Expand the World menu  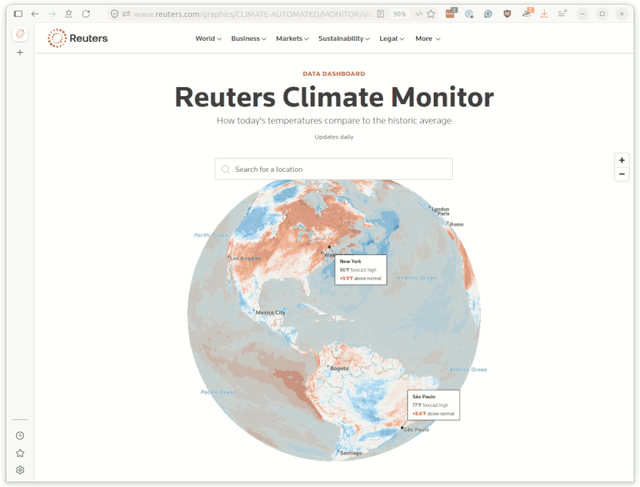208,39
